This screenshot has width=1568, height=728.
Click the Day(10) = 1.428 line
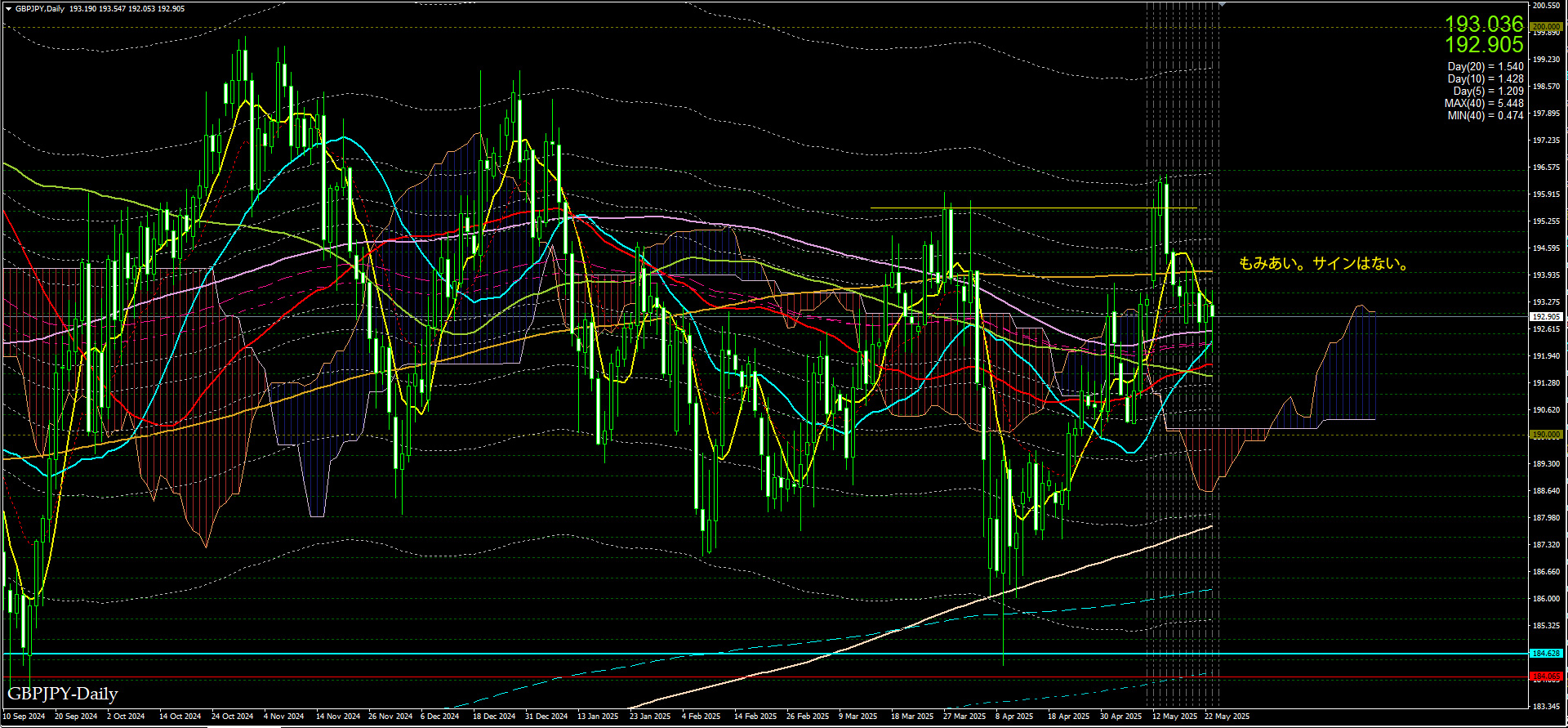tap(1486, 79)
